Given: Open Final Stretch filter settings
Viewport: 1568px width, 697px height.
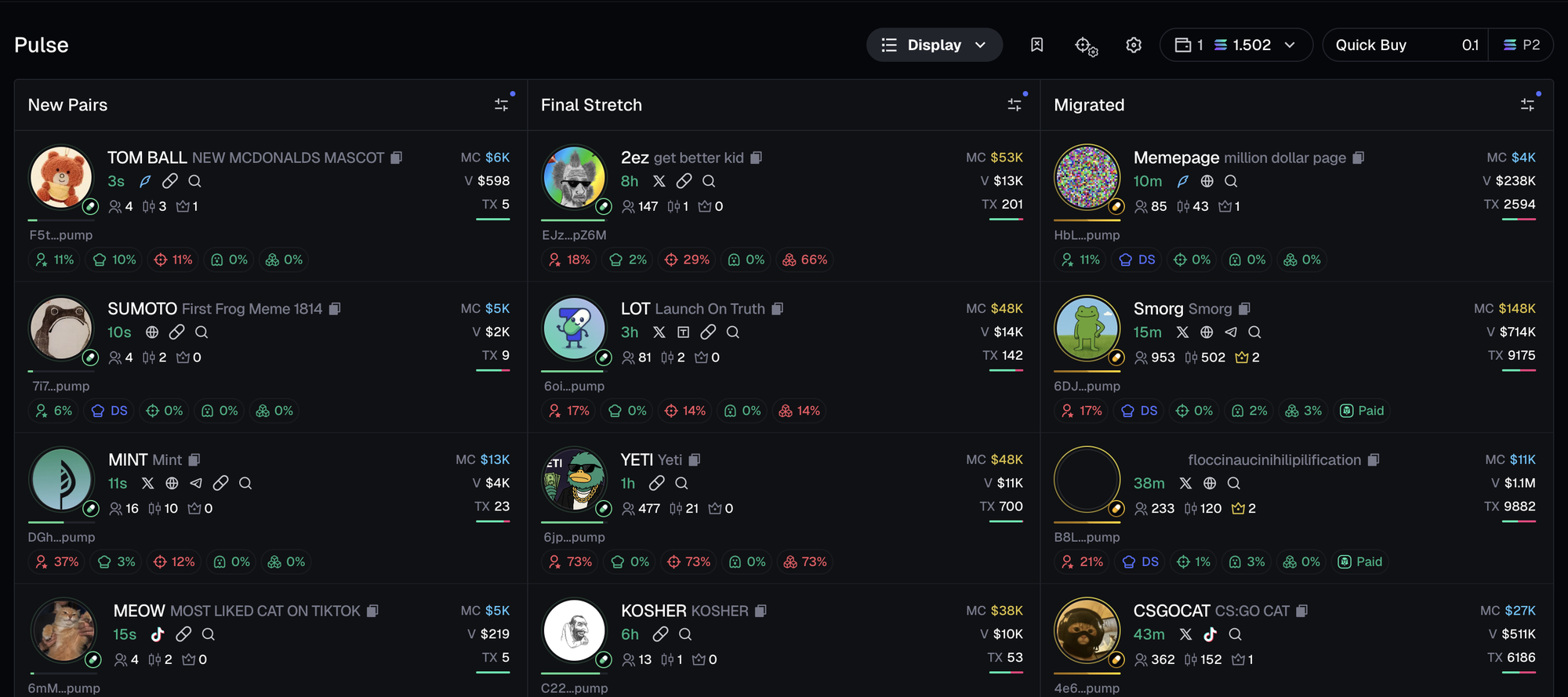Looking at the screenshot, I should [1014, 104].
